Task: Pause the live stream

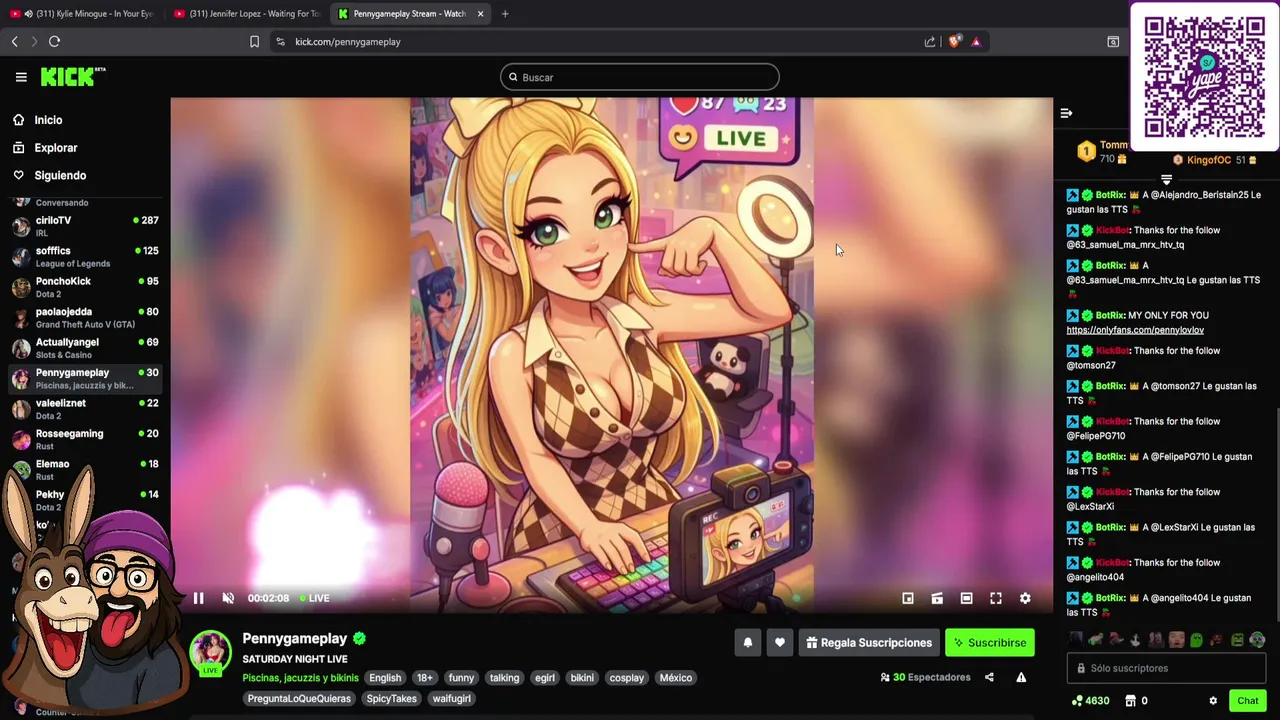Action: click(x=198, y=598)
